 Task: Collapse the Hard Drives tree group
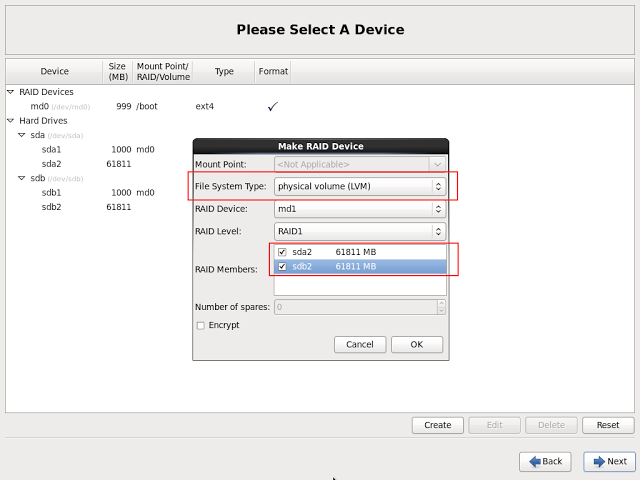click(11, 120)
